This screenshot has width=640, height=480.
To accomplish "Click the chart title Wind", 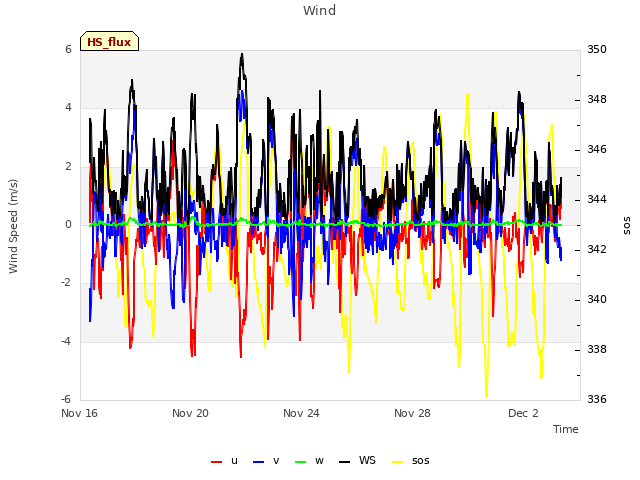I will [320, 10].
